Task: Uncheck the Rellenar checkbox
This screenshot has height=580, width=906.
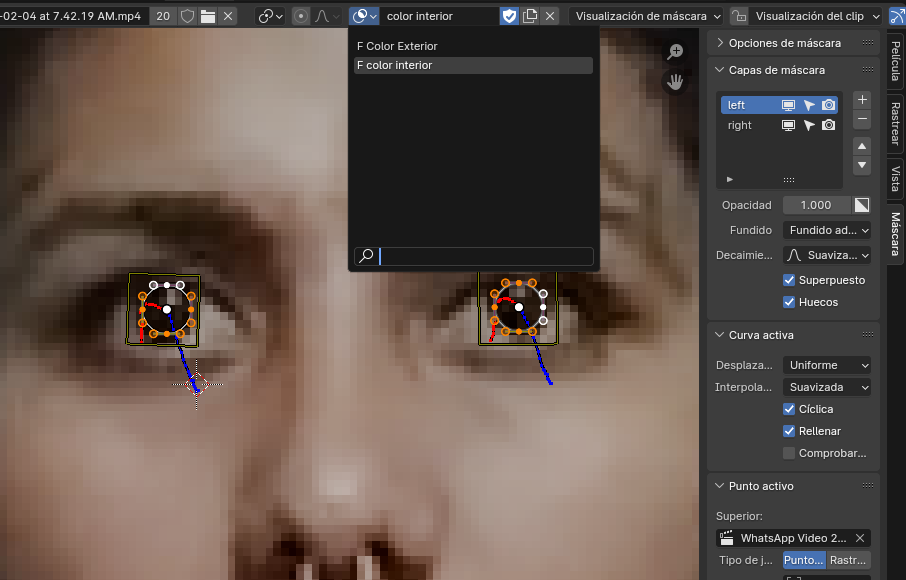Action: pyautogui.click(x=789, y=431)
